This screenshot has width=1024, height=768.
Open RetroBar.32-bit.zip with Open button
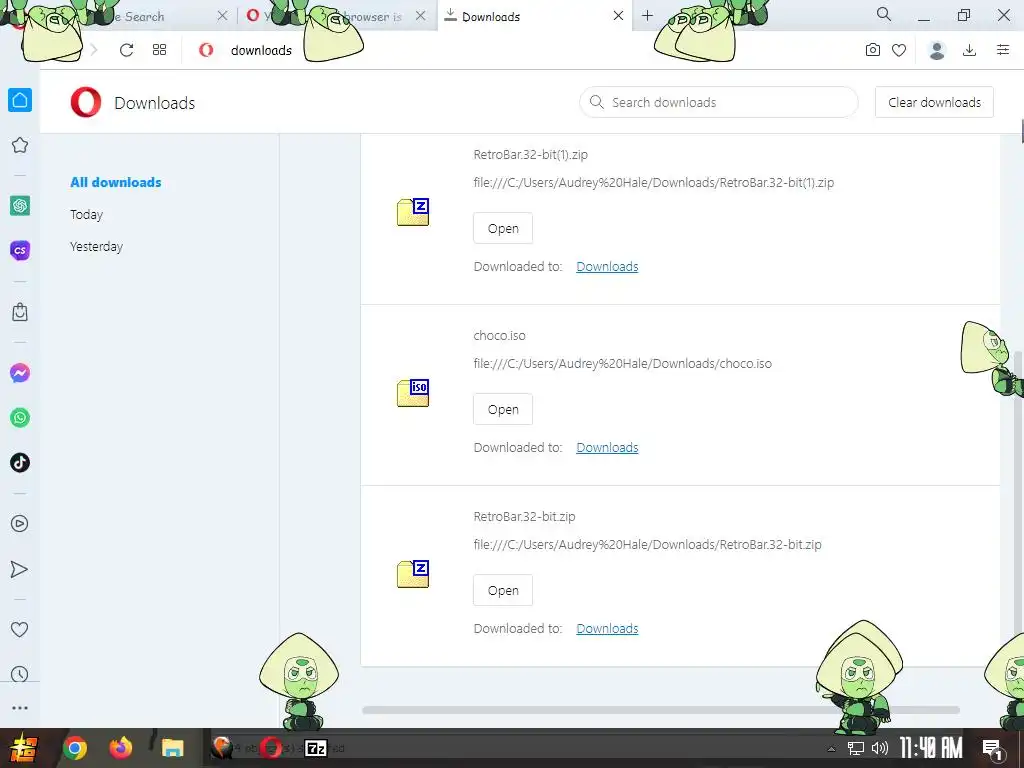[503, 590]
